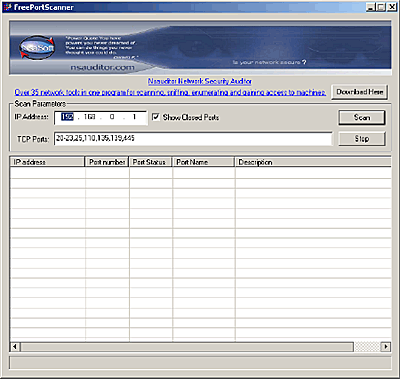This screenshot has height=379, width=400.
Task: Click the NsaSoft logo in banner
Action: (x=37, y=48)
